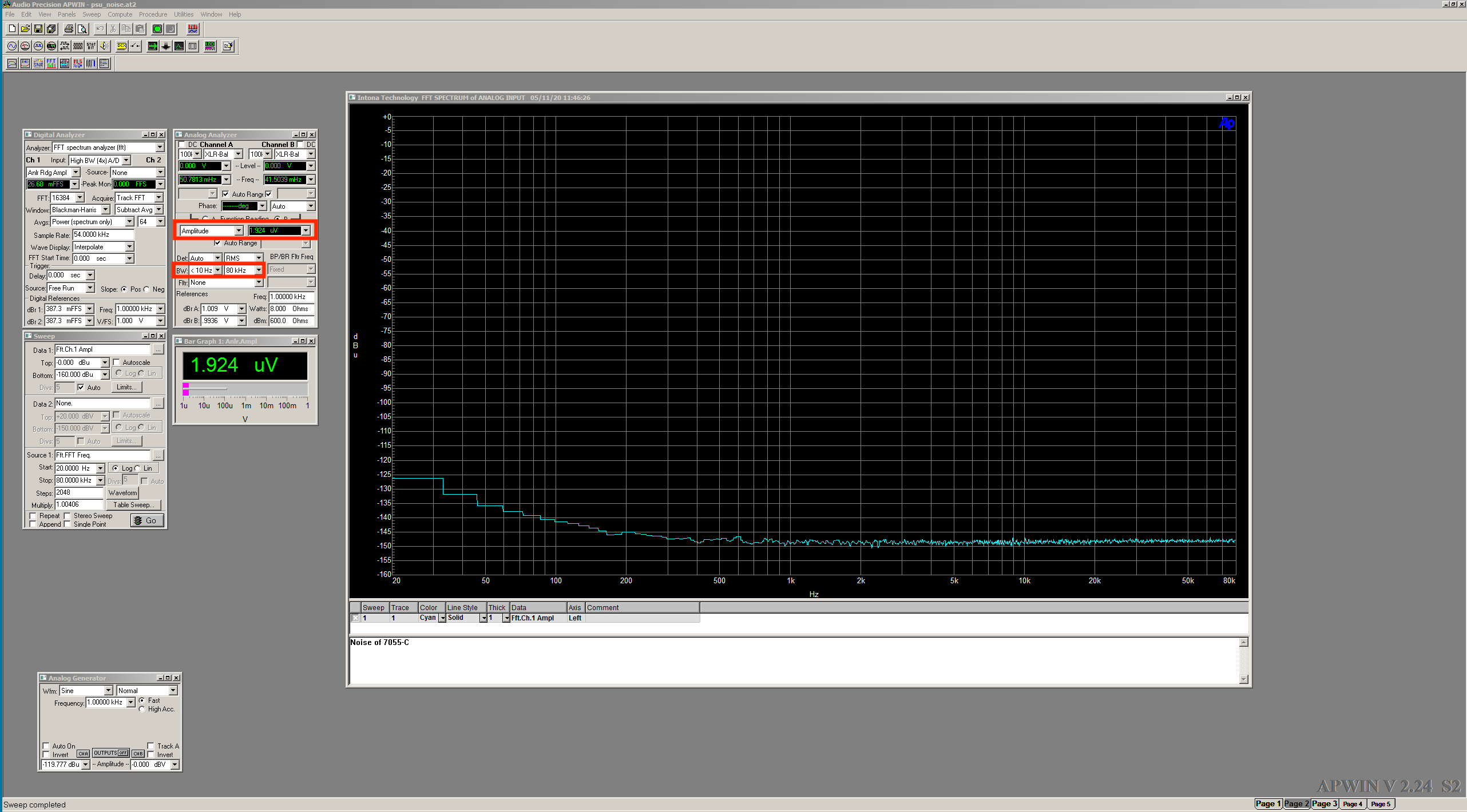1467x812 pixels.
Task: Click the STAT BIT status bits icon
Action: 91,46
